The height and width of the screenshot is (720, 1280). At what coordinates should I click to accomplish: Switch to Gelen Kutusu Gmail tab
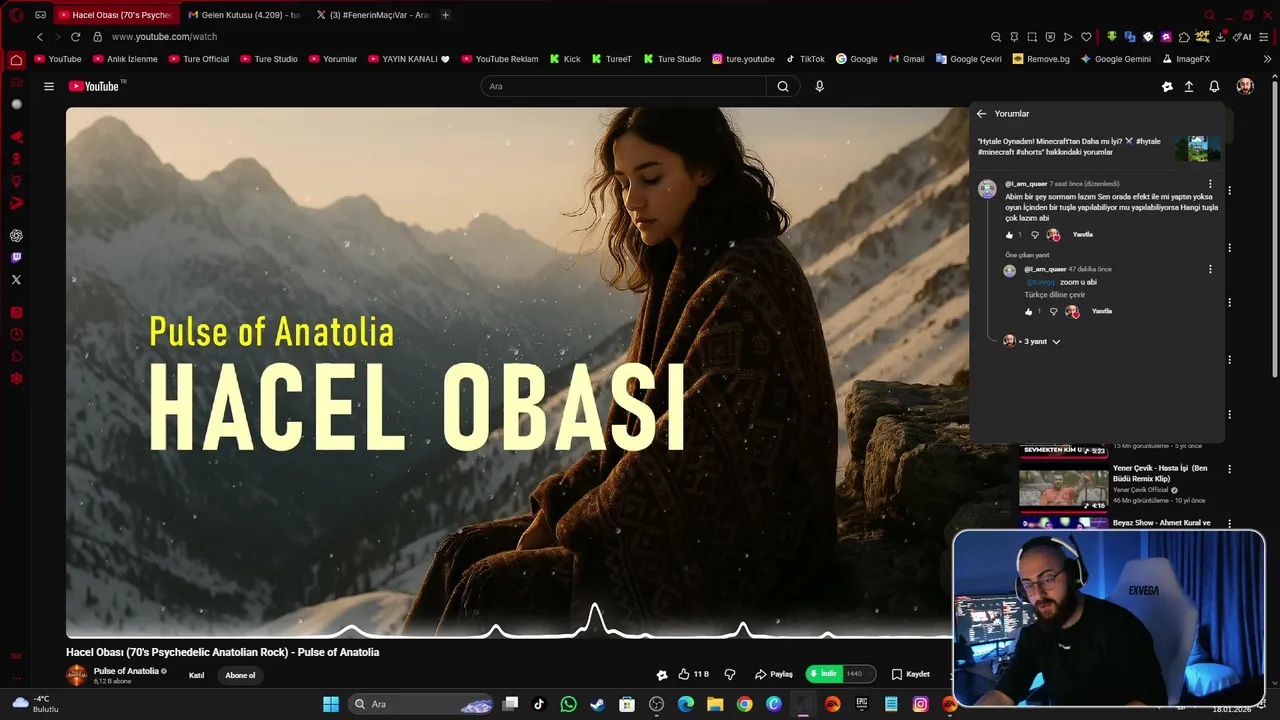[243, 15]
